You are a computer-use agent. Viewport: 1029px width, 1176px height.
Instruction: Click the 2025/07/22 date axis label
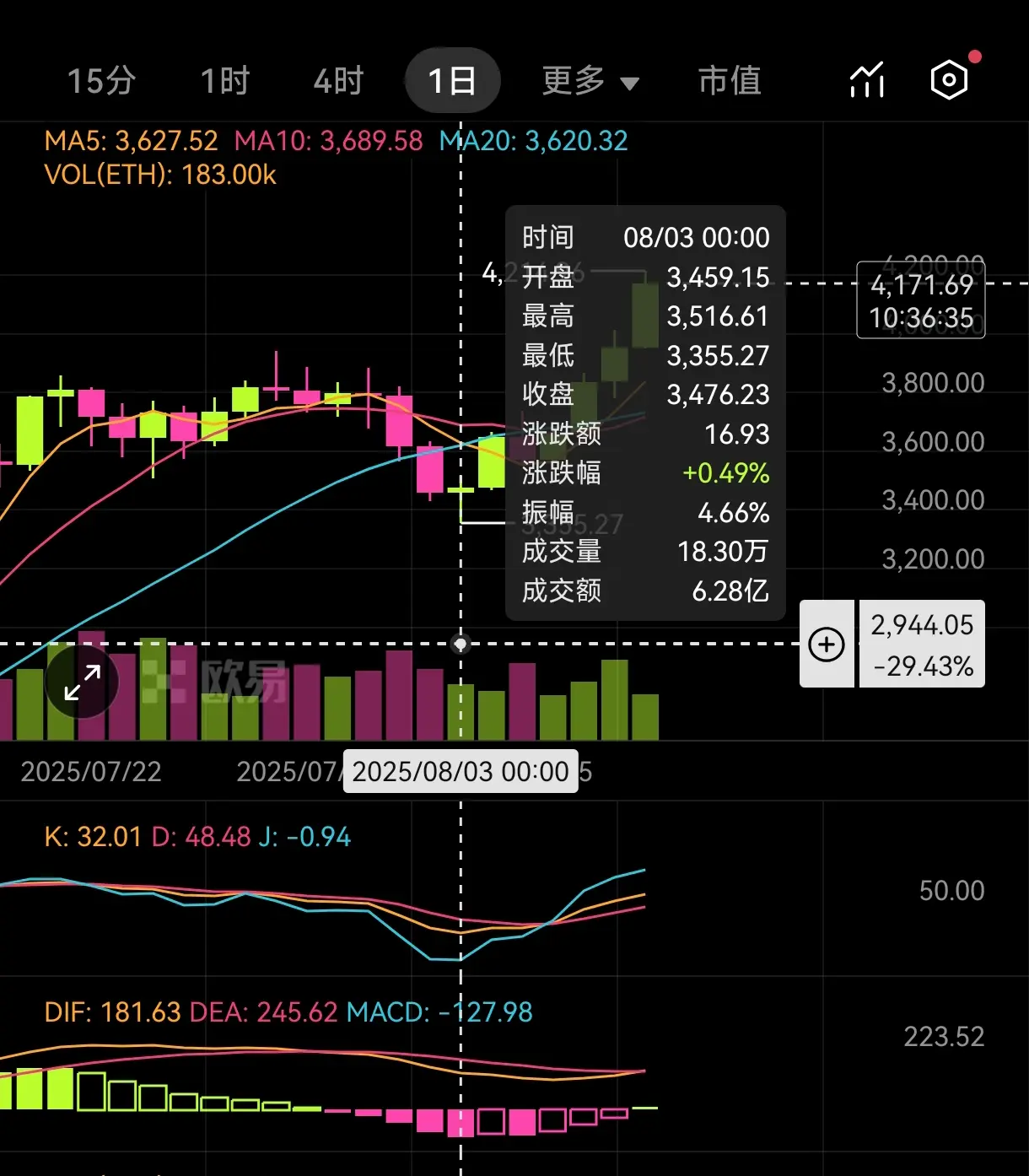[x=91, y=771]
